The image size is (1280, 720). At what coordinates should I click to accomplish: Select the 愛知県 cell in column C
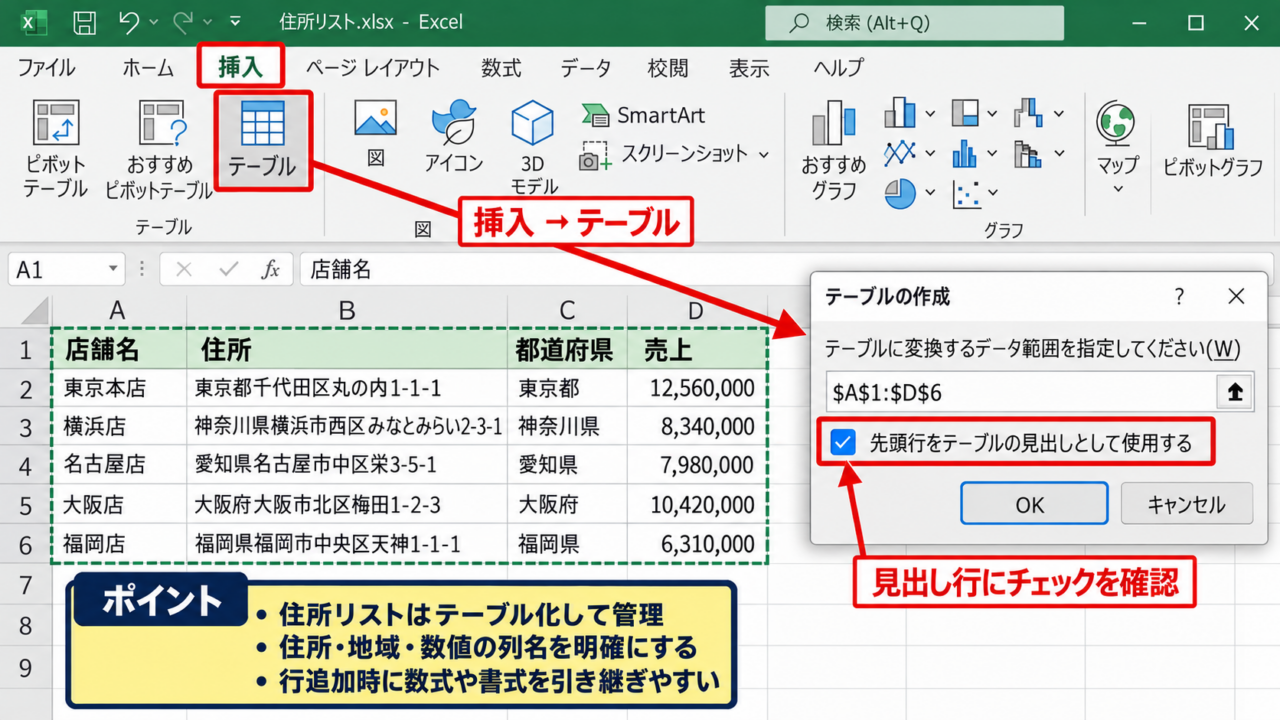pos(567,466)
